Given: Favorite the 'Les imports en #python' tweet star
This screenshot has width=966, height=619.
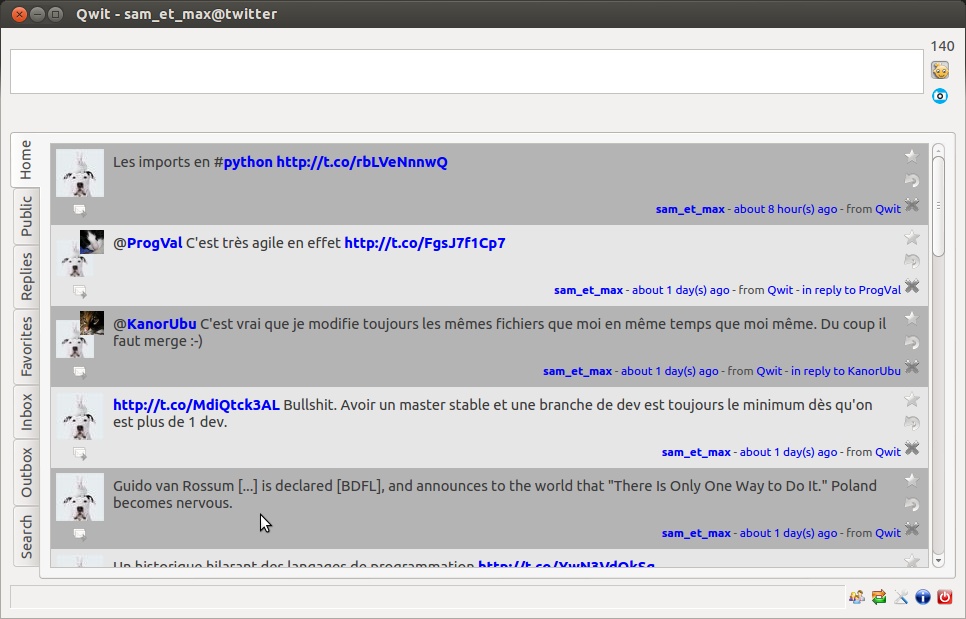Looking at the screenshot, I should [912, 156].
